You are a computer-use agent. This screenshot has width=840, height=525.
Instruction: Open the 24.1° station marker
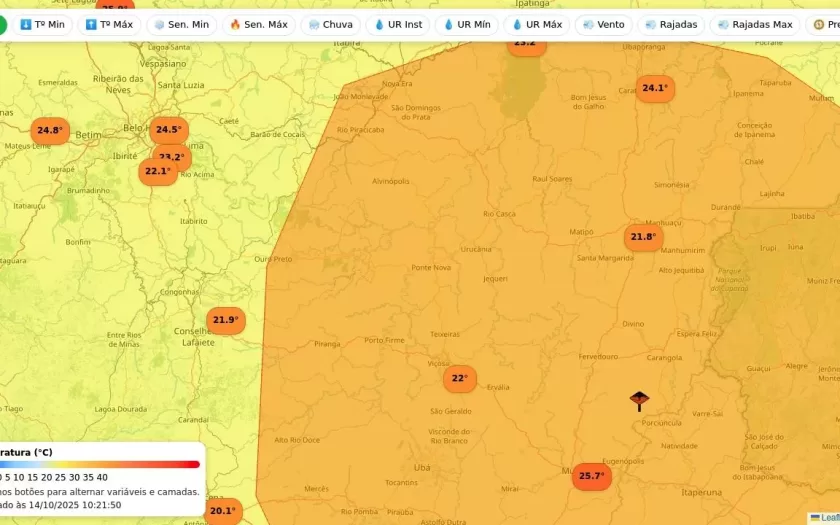point(655,88)
